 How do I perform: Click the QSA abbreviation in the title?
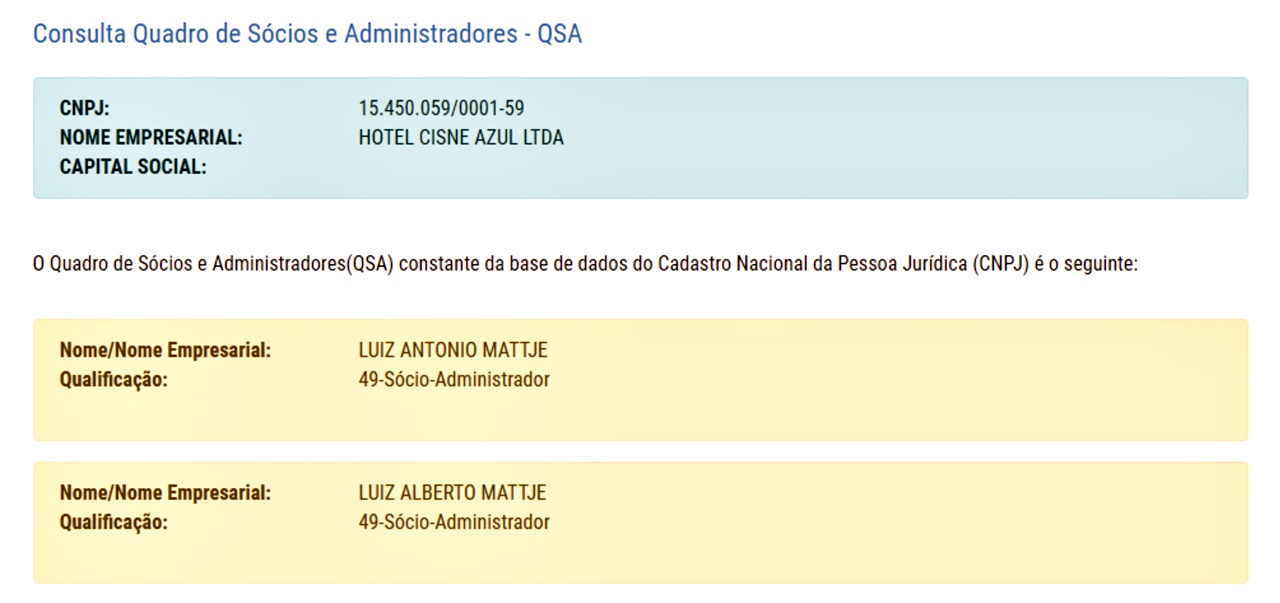pyautogui.click(x=560, y=34)
